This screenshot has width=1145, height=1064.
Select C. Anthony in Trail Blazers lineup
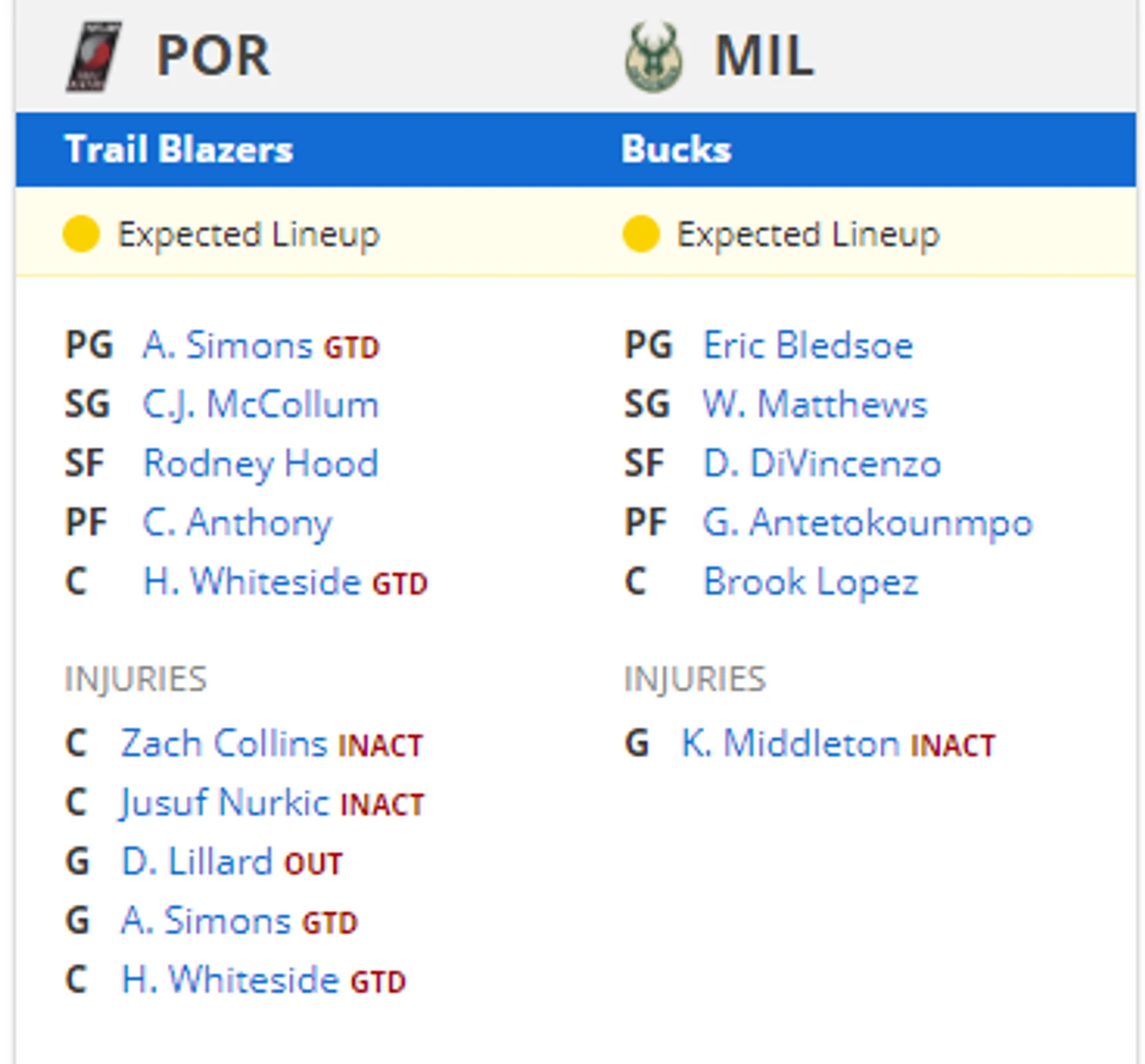click(237, 523)
